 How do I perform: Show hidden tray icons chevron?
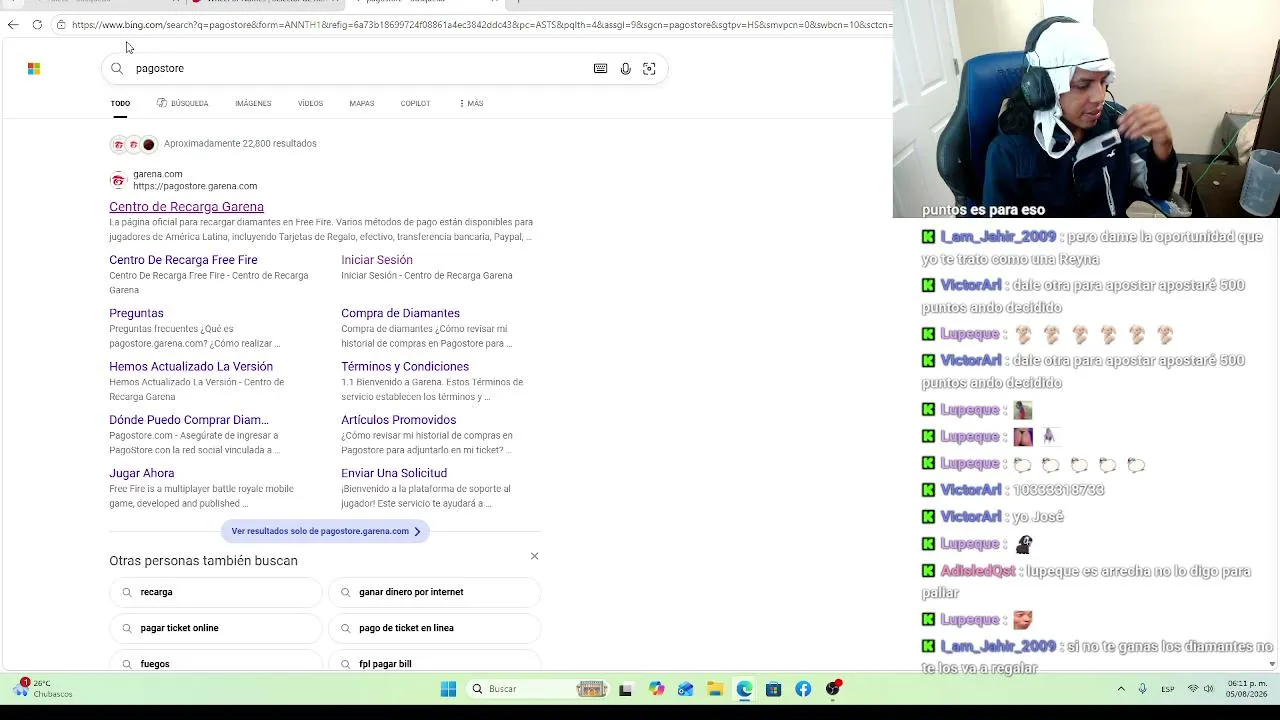coord(1121,689)
